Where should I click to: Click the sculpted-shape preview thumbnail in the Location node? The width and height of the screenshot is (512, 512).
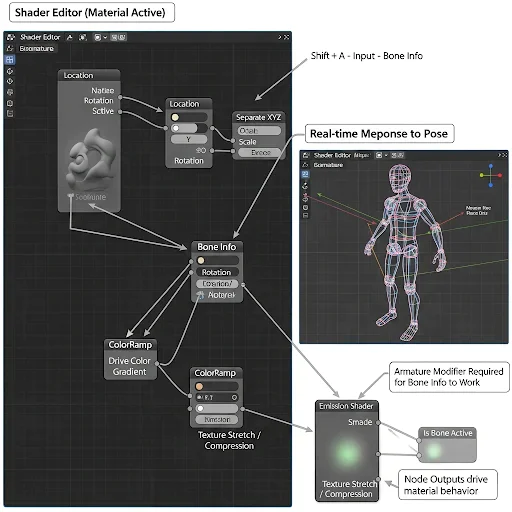[91, 160]
